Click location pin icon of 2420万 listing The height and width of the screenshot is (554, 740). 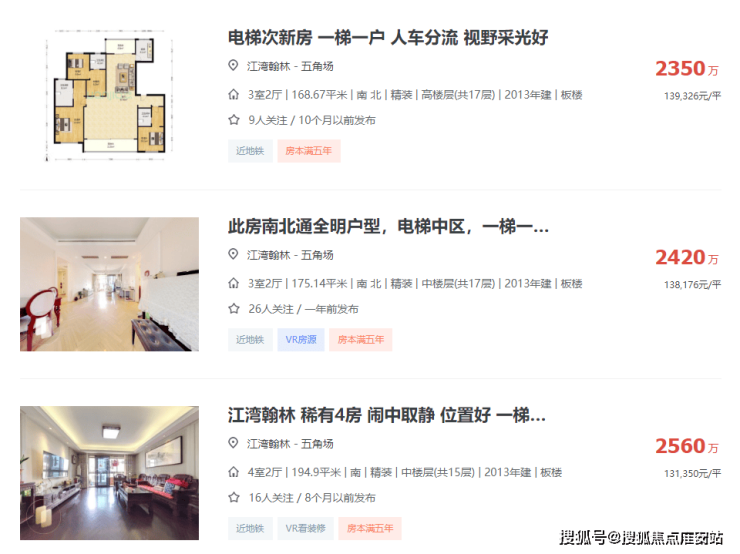coord(233,254)
